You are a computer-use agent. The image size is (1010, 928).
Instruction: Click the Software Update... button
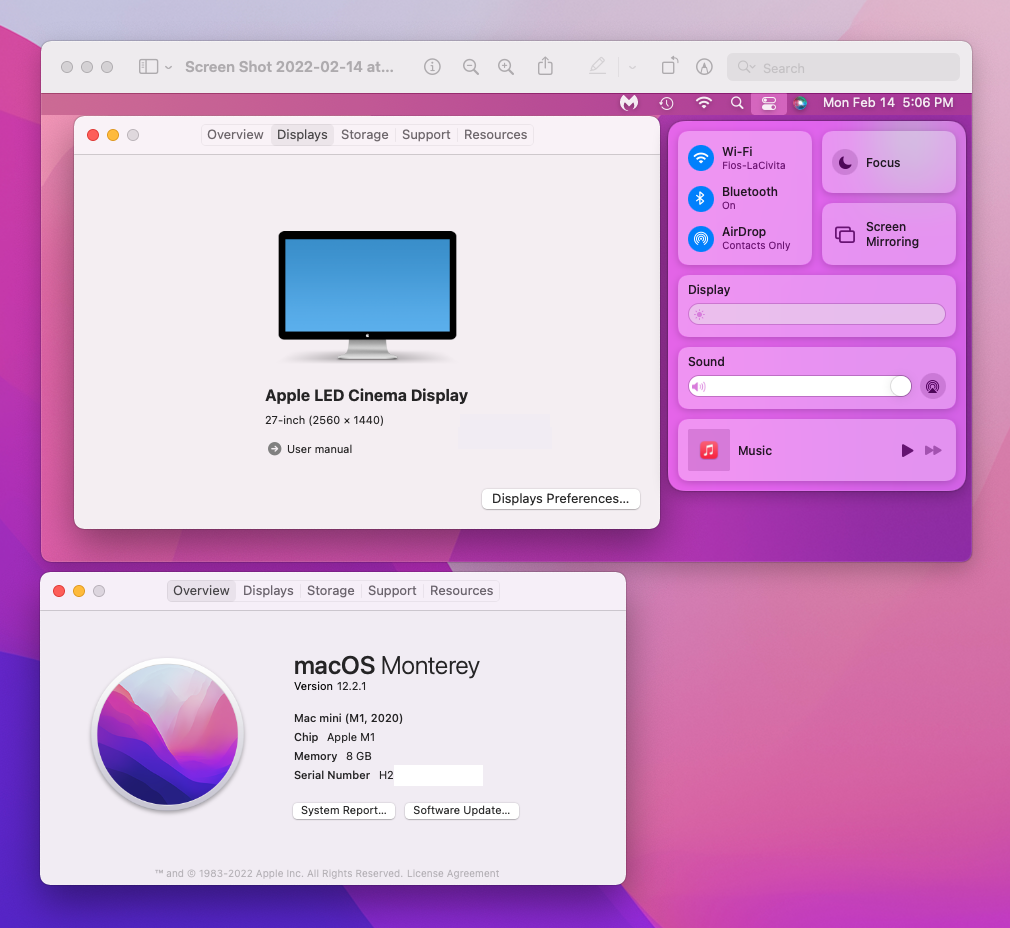pos(462,810)
